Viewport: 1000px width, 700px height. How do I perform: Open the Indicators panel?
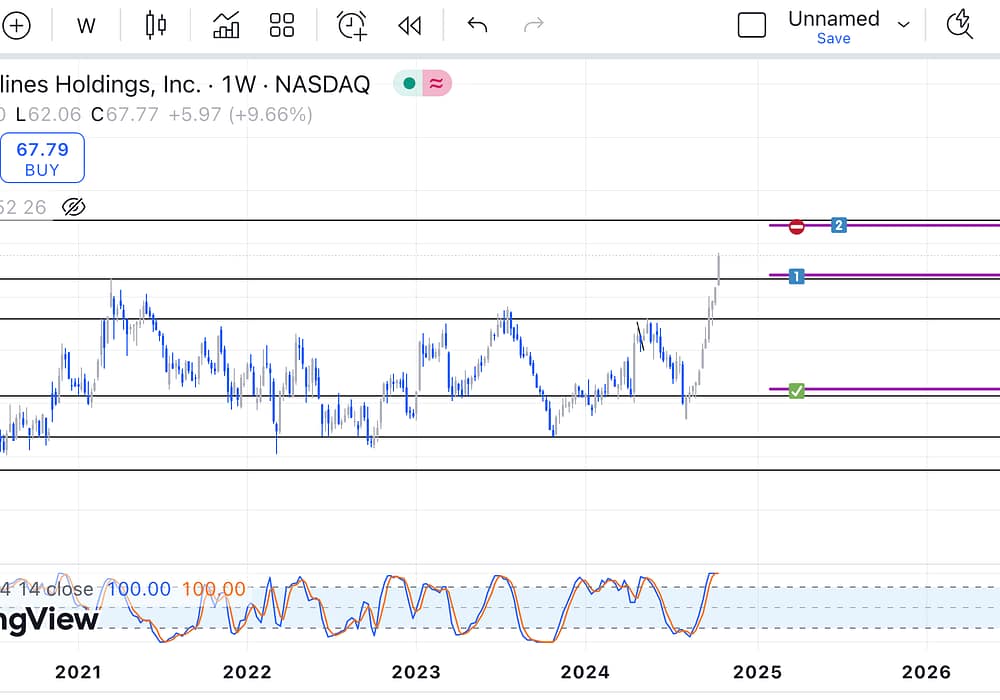click(x=226, y=26)
